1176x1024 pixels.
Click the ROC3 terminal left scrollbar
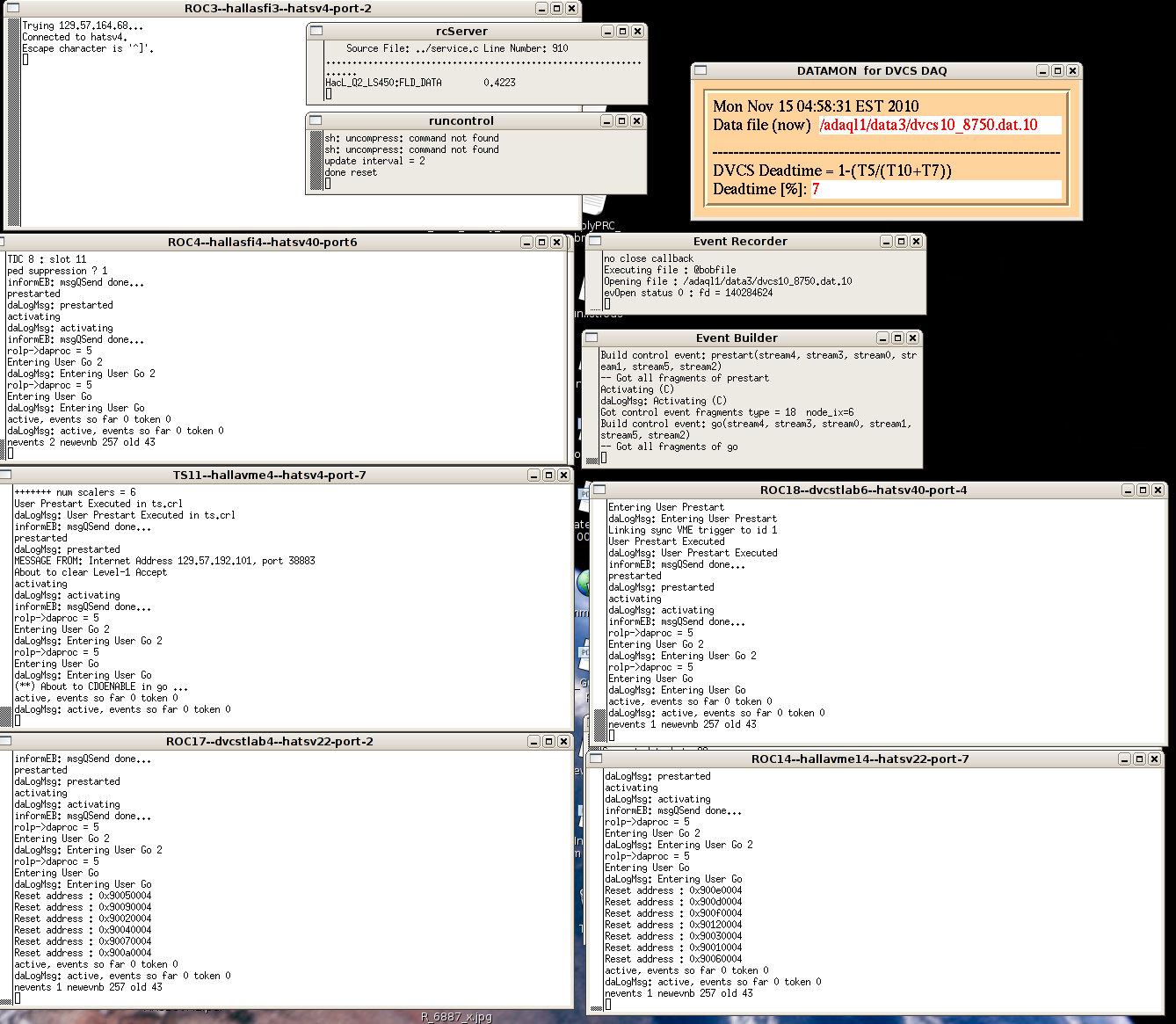click(13, 121)
